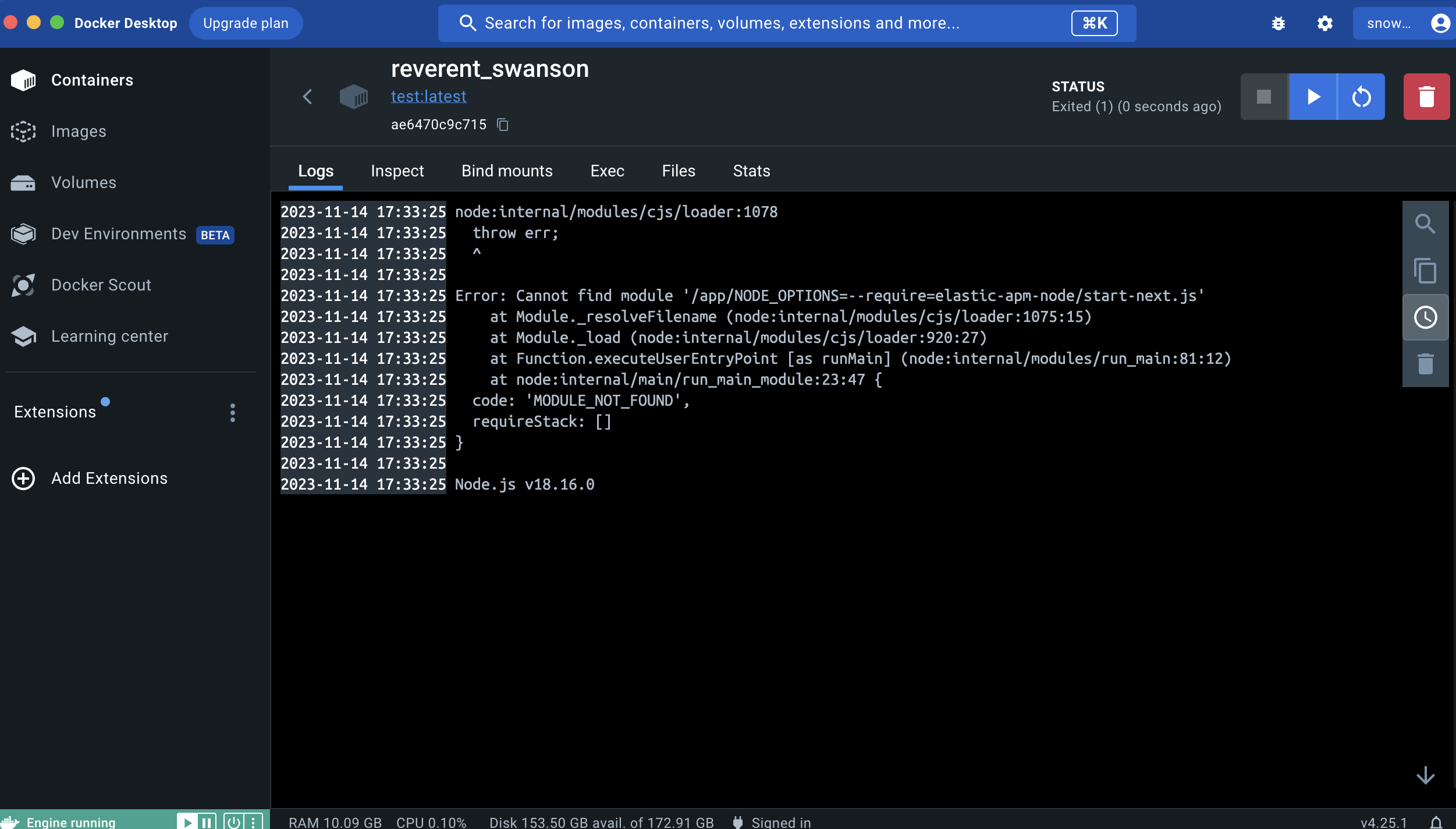Open the Stats tab

click(751, 171)
